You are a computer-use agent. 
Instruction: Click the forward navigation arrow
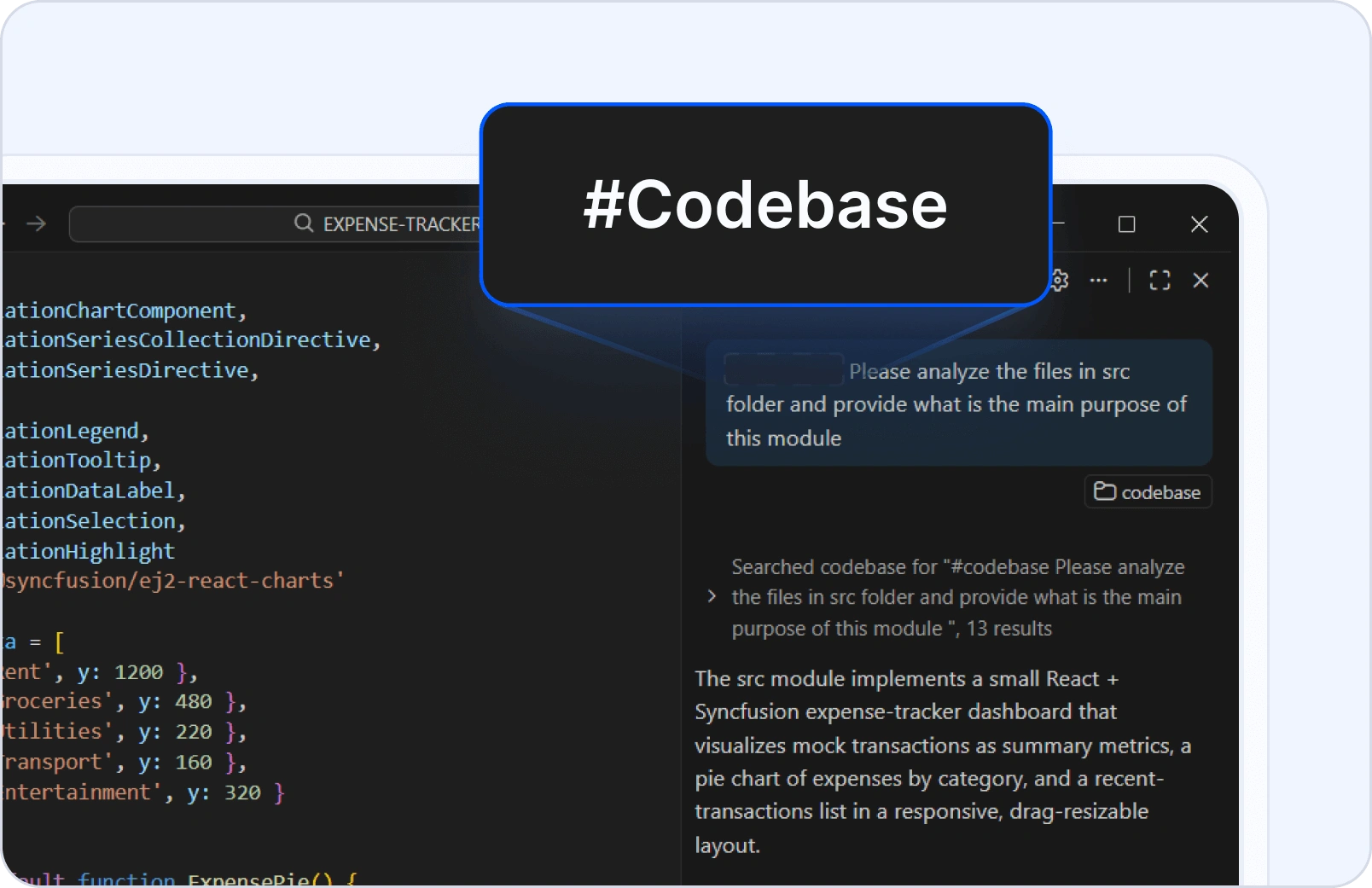[x=36, y=223]
